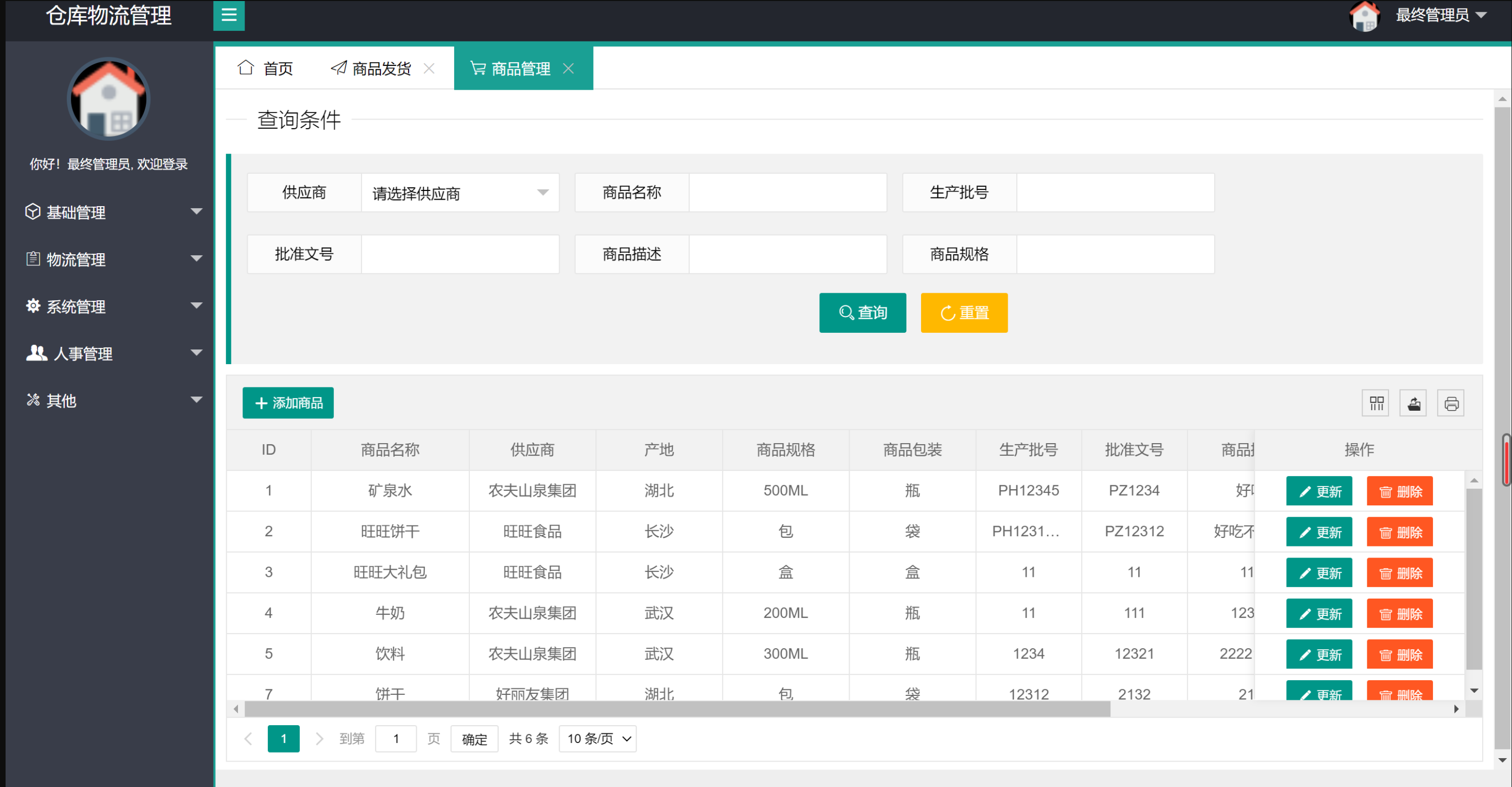Click the table horizontal scrollbar
This screenshot has width=1512, height=787.
tap(677, 709)
